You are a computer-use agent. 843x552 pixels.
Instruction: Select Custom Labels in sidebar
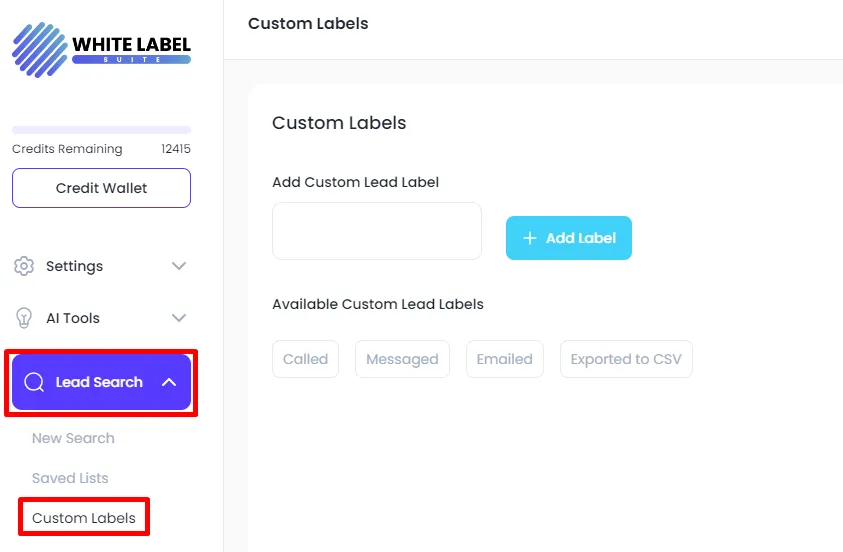[x=84, y=518]
